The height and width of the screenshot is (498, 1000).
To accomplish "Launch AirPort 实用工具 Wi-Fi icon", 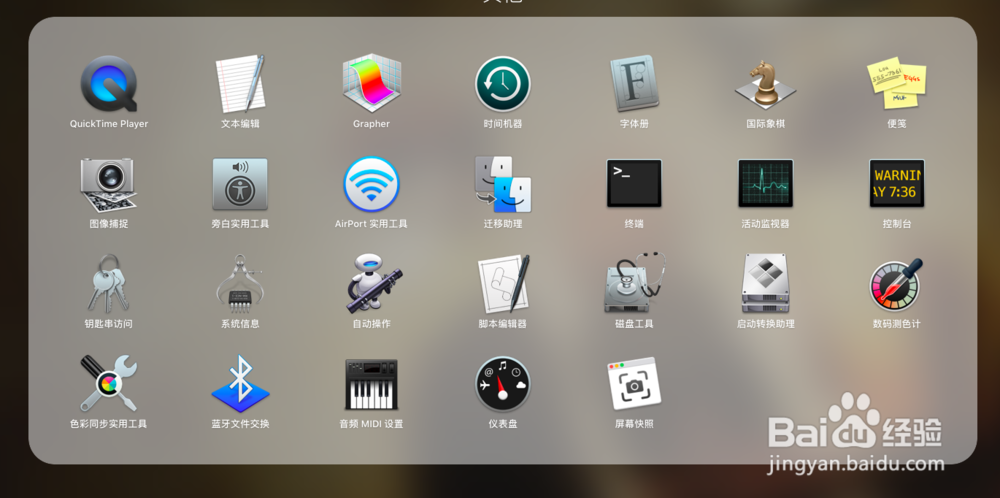I will [x=371, y=184].
